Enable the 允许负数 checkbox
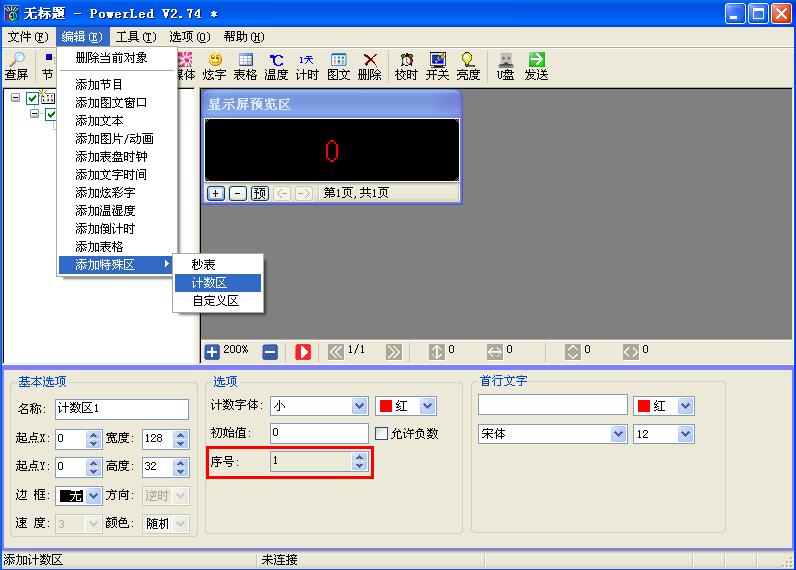 tap(382, 433)
